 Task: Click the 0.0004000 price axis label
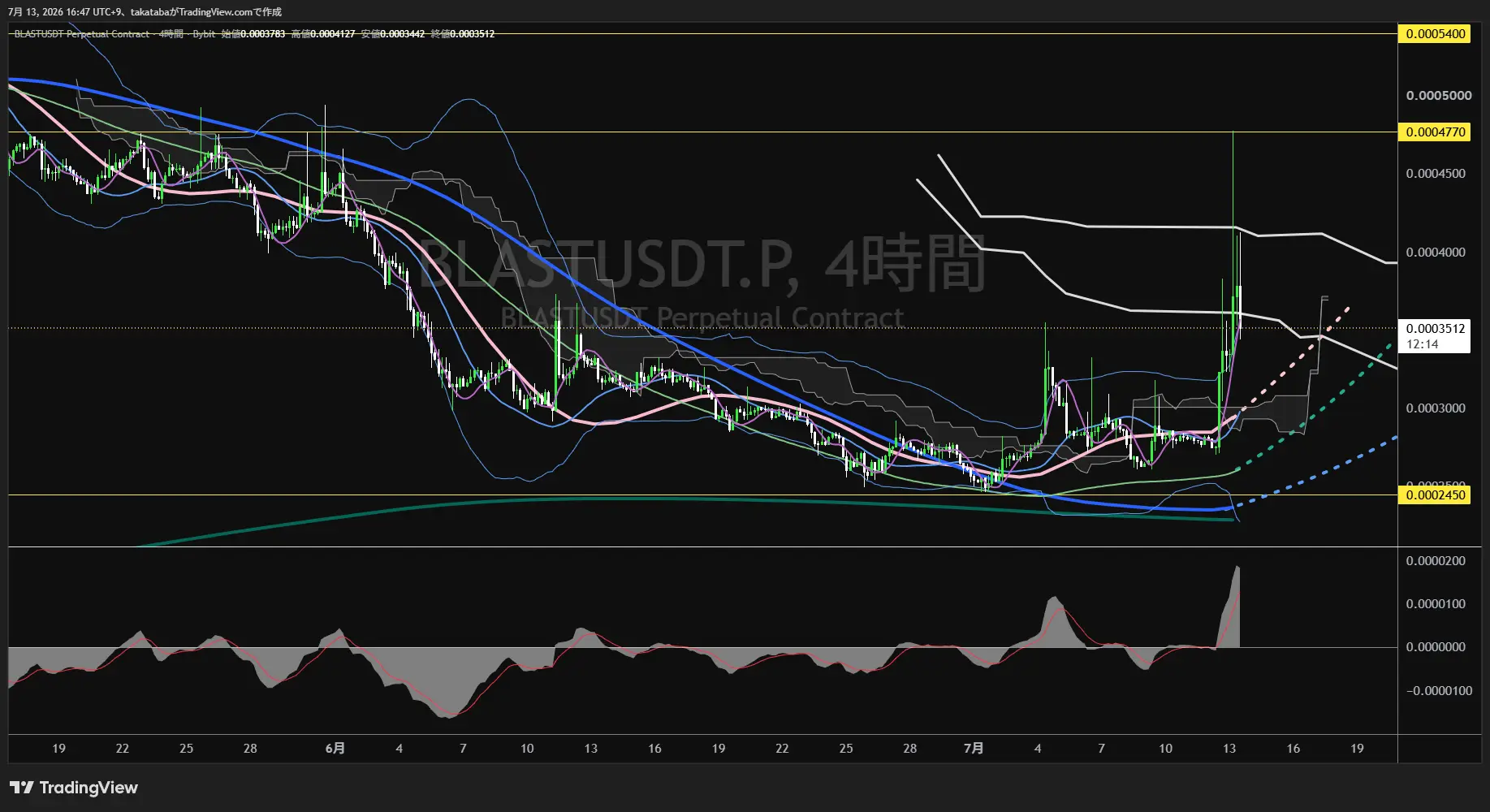[x=1436, y=253]
